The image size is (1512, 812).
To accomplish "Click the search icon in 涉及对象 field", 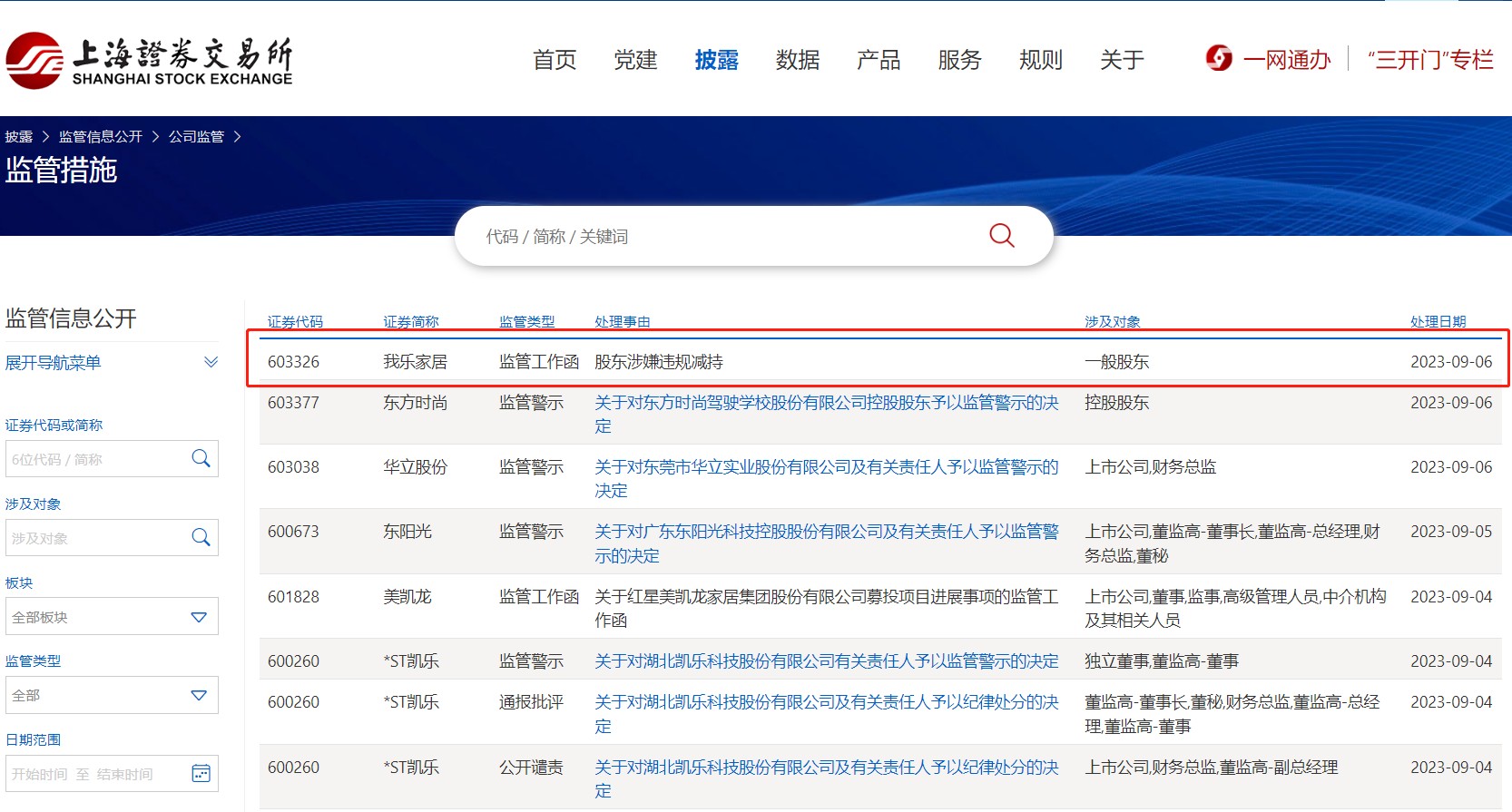I will (201, 538).
